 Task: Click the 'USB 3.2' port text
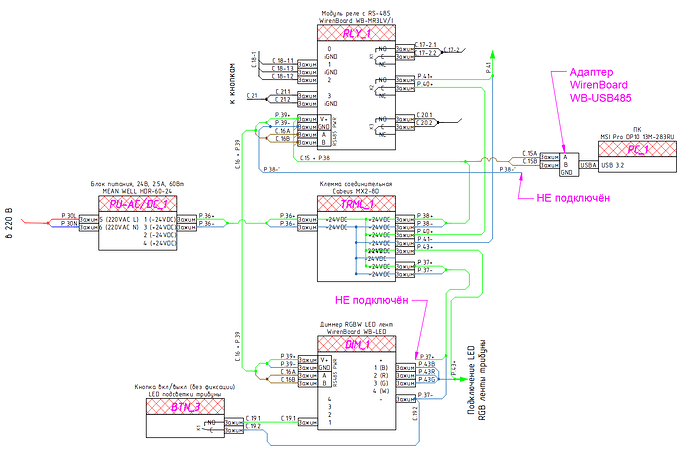coord(613,165)
